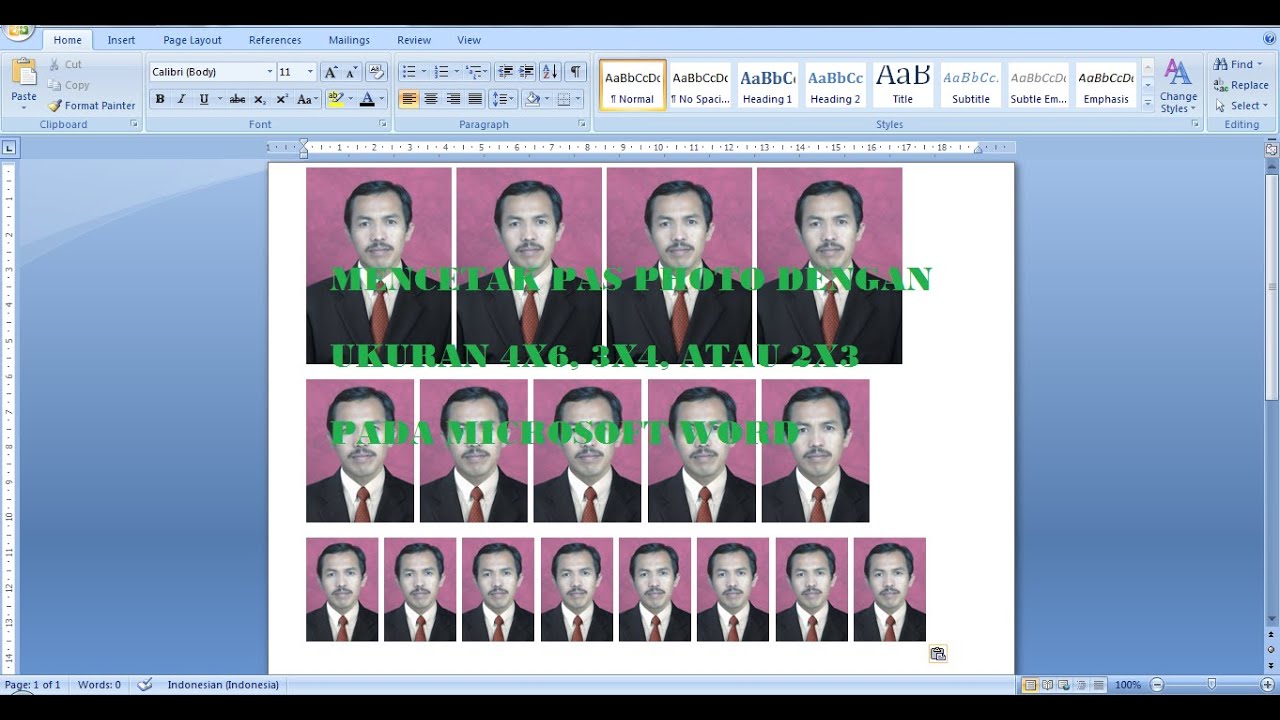Viewport: 1280px width, 720px height.
Task: Click the spelling check status bar icon
Action: pyautogui.click(x=145, y=685)
